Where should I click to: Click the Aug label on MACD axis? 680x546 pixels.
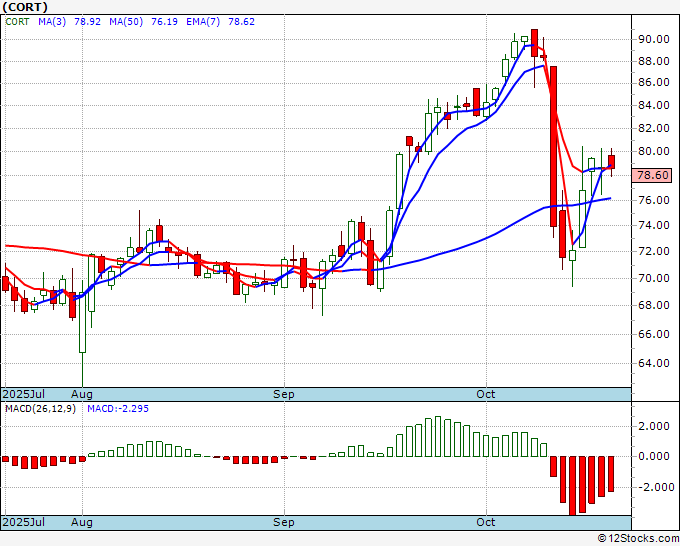[82, 522]
